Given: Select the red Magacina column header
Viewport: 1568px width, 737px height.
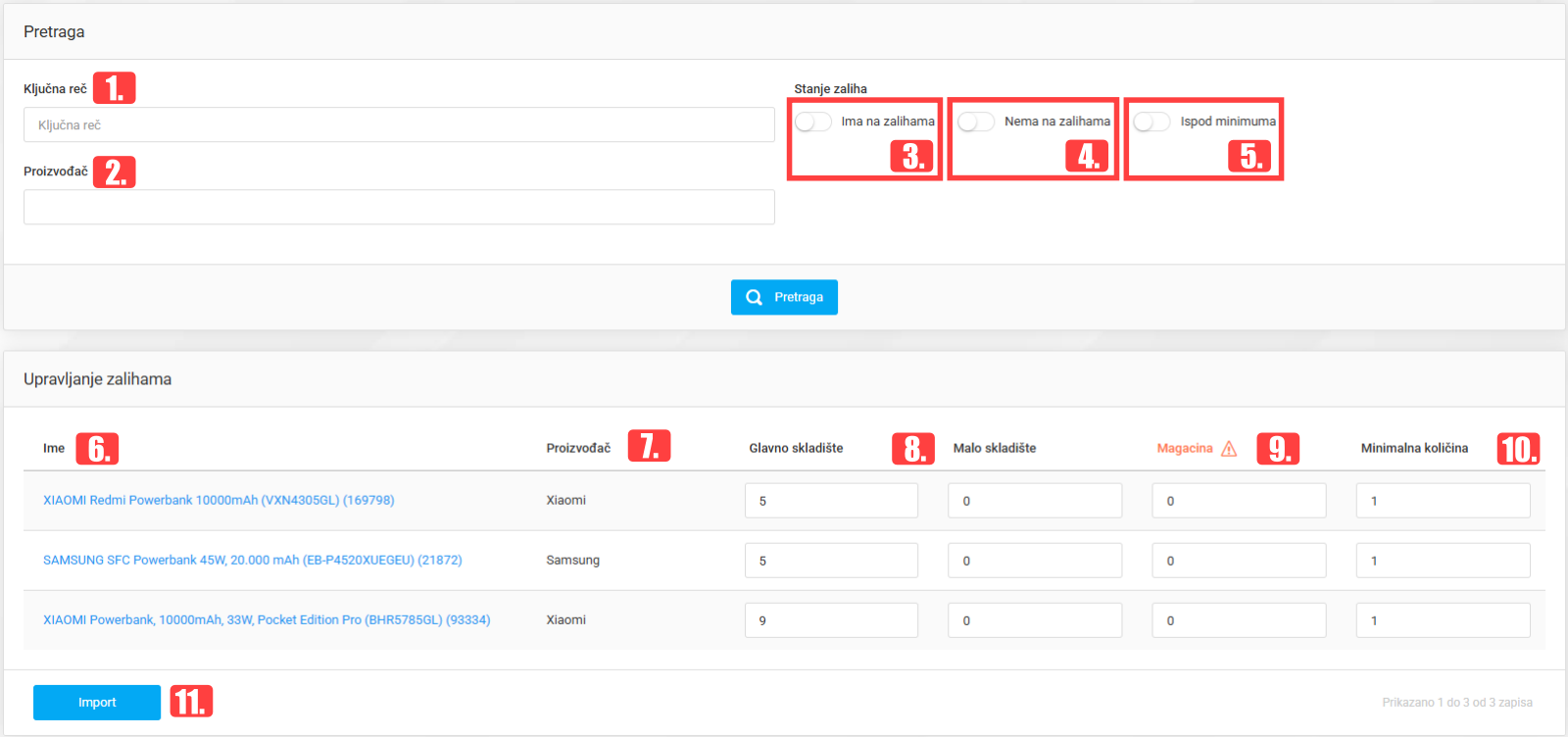Looking at the screenshot, I should coord(1184,448).
